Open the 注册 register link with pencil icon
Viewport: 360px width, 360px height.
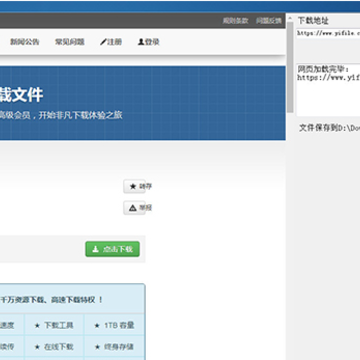pos(111,42)
